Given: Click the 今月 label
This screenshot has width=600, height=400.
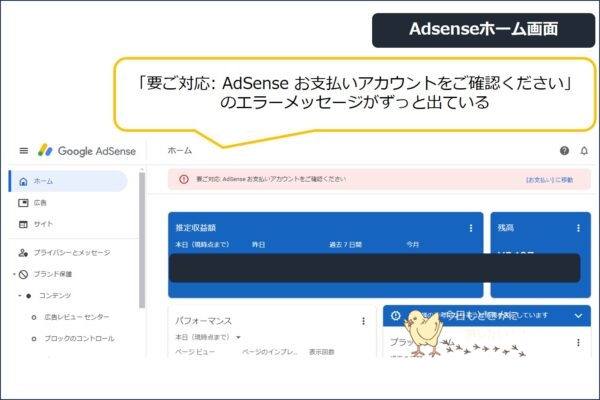Looking at the screenshot, I should (x=412, y=245).
